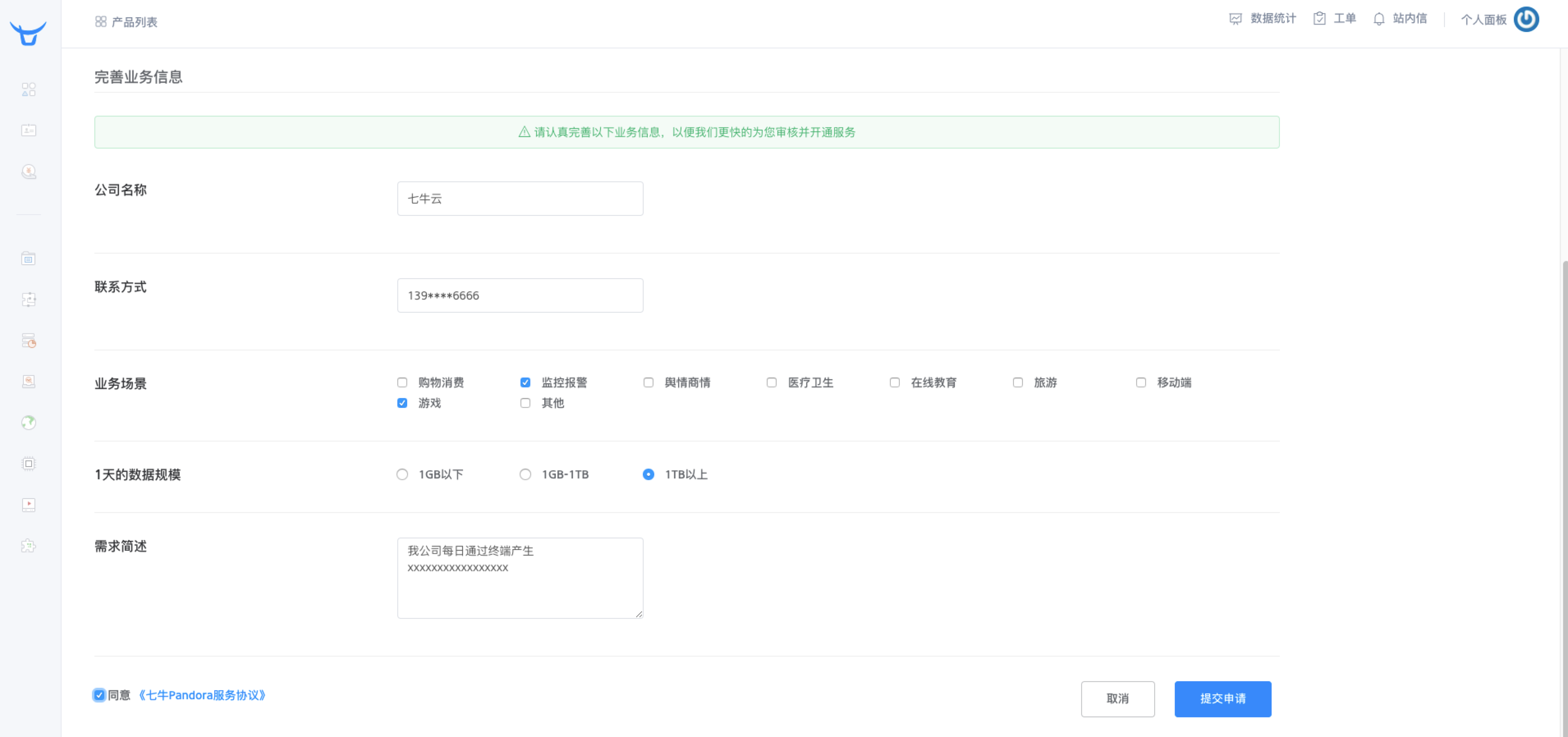The height and width of the screenshot is (737, 1568).
Task: Open 数据统计 in top navigation
Action: click(1273, 18)
